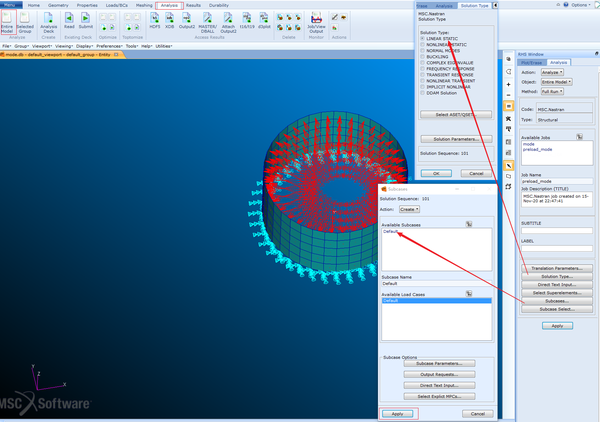This screenshot has width=600, height=422.
Task: Open the Subcases Action Create dropdown
Action: point(409,209)
